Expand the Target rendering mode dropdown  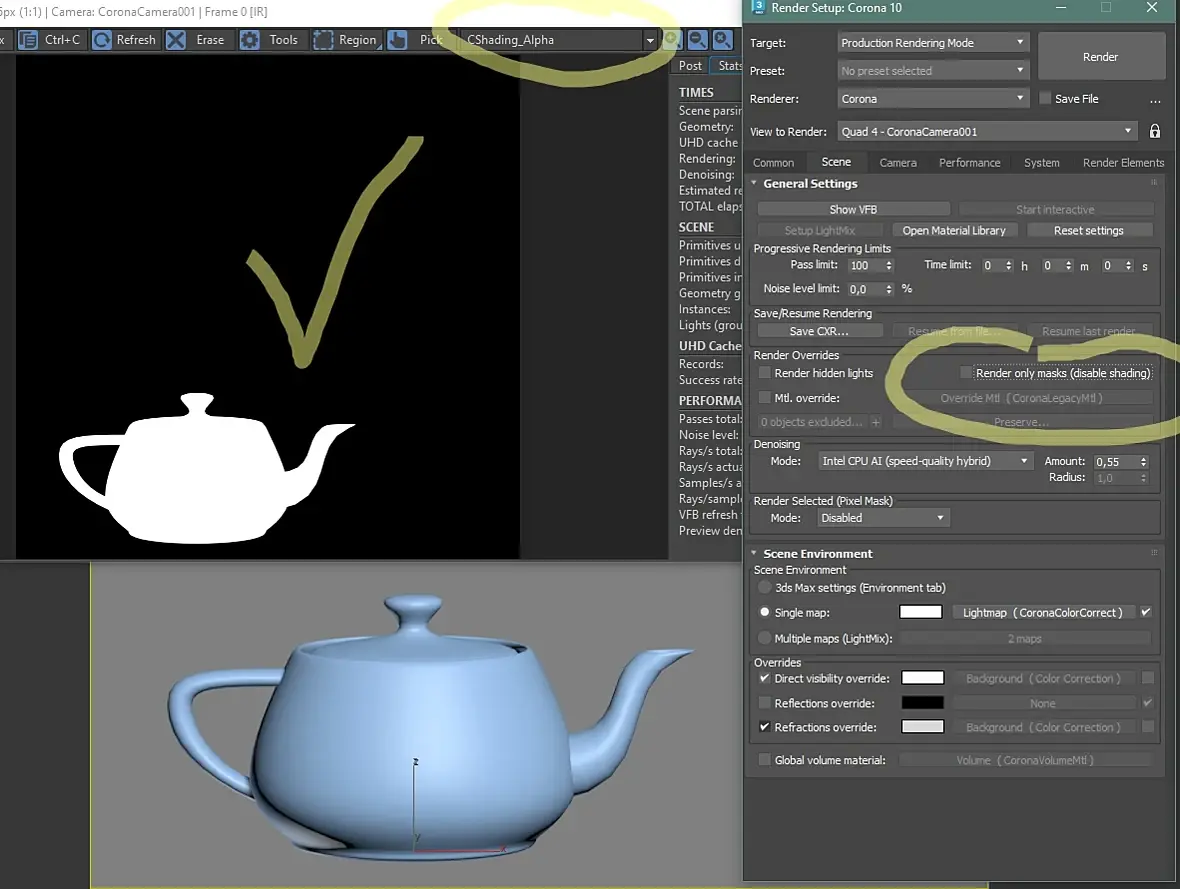click(932, 43)
